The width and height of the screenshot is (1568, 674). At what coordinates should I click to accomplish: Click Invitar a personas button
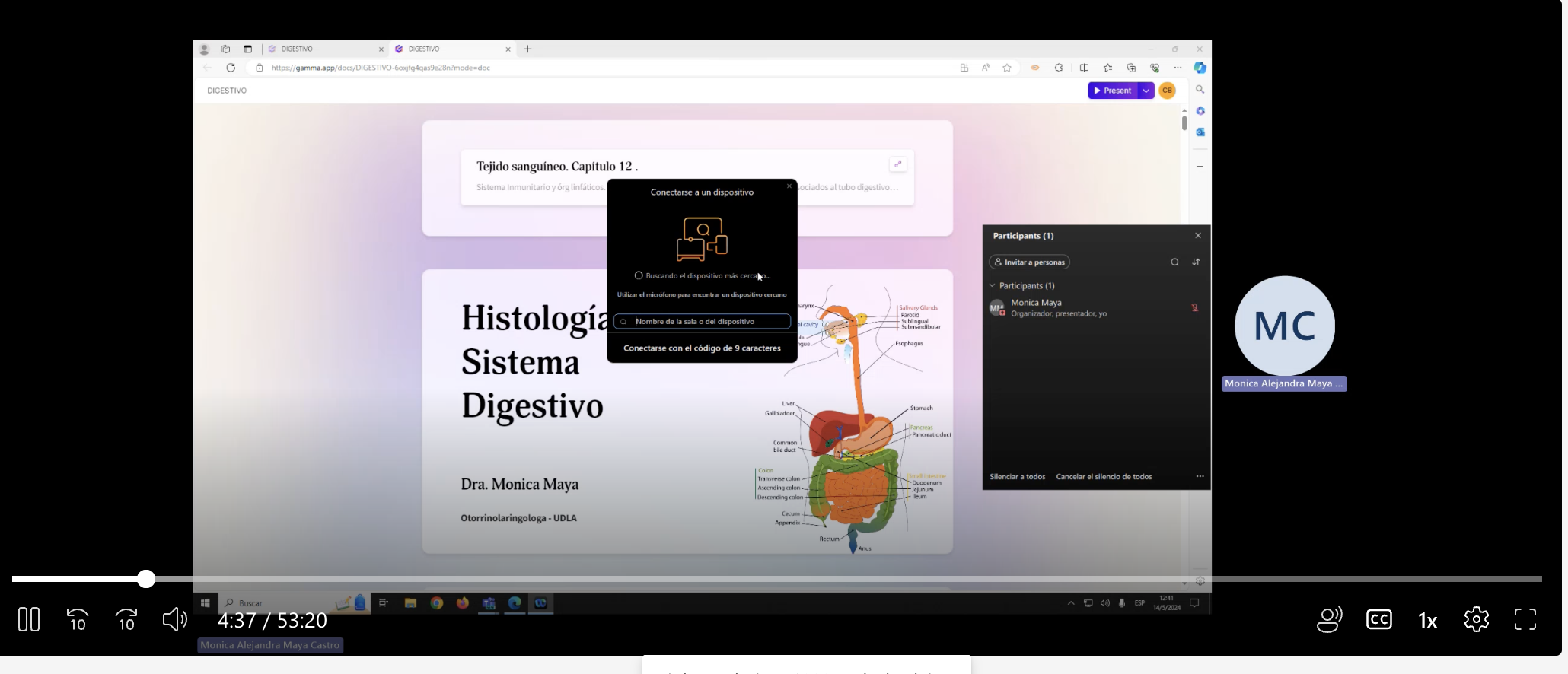coord(1029,262)
